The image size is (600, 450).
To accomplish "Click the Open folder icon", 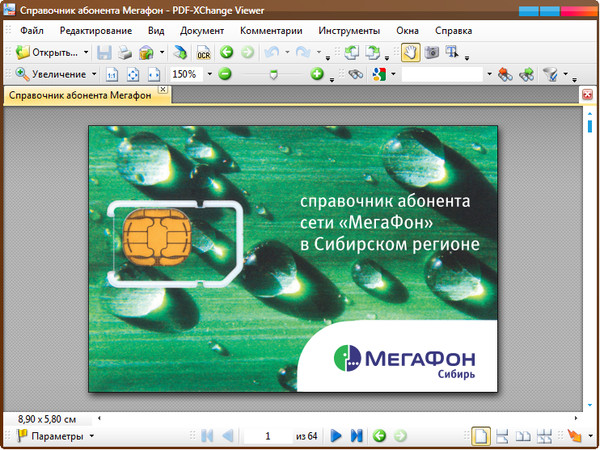I will (23, 52).
